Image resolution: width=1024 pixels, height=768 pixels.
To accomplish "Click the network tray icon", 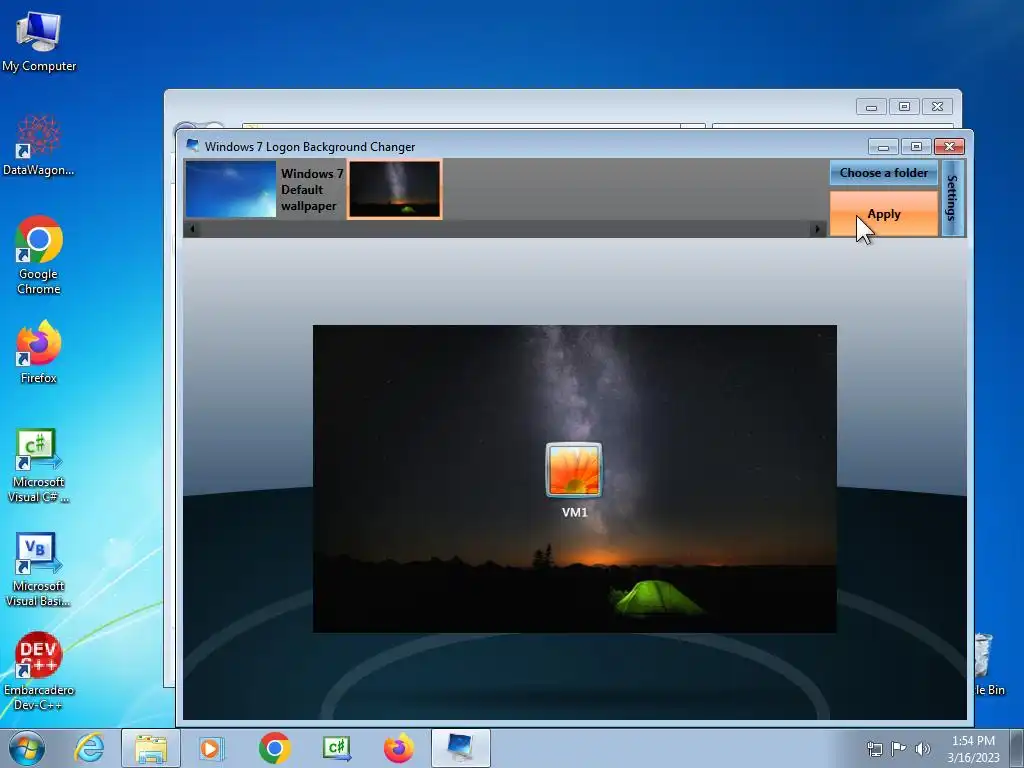I will point(874,748).
